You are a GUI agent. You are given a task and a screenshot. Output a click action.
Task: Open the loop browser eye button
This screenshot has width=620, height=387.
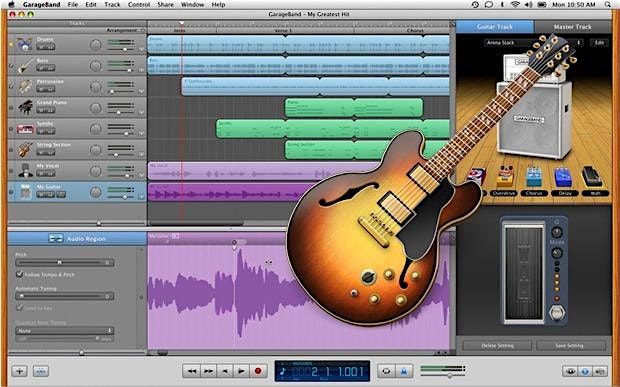coord(570,371)
